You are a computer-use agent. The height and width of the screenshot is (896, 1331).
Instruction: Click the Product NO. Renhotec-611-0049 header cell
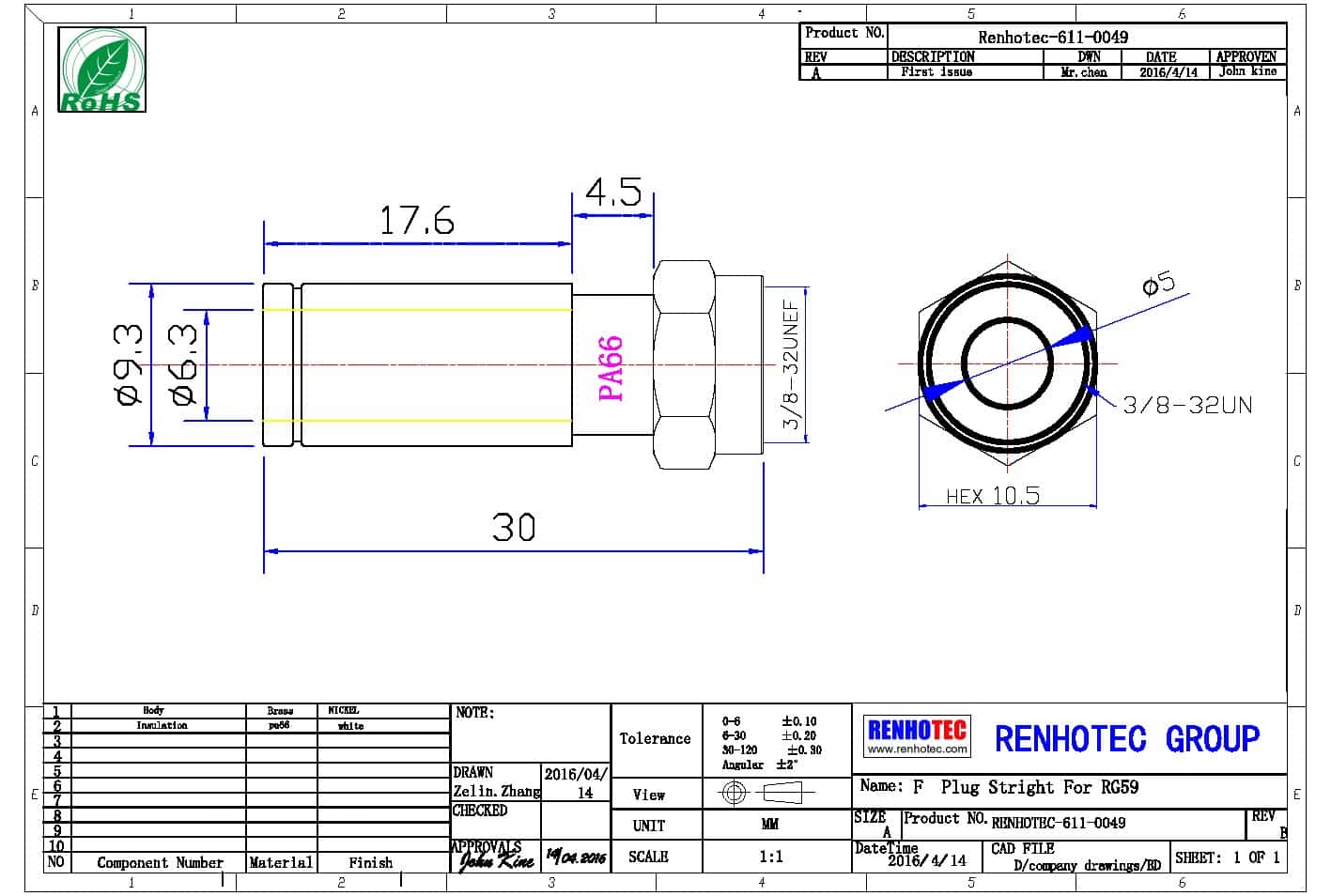point(1052,37)
